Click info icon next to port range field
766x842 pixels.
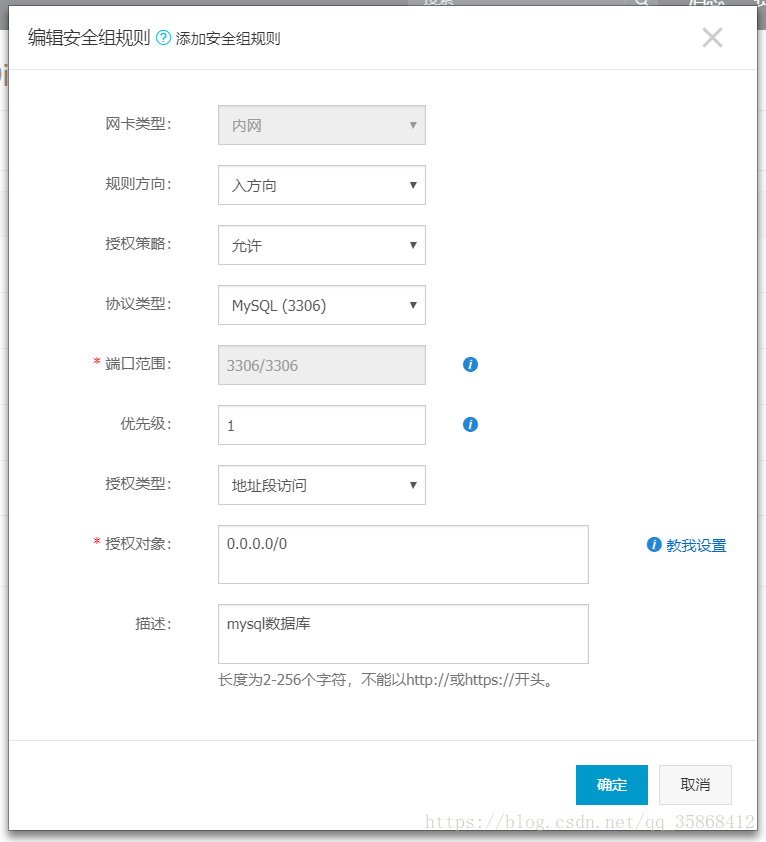pos(470,365)
